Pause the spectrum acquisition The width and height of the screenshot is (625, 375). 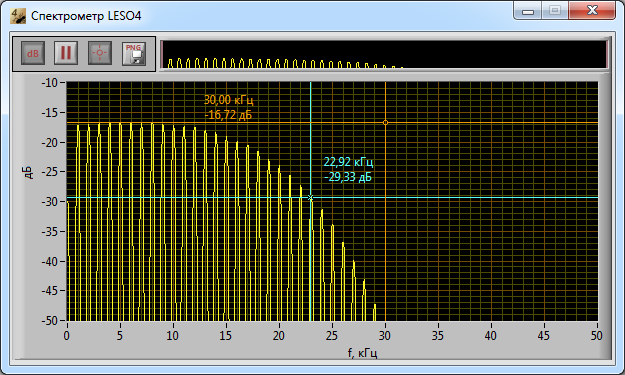tap(66, 53)
